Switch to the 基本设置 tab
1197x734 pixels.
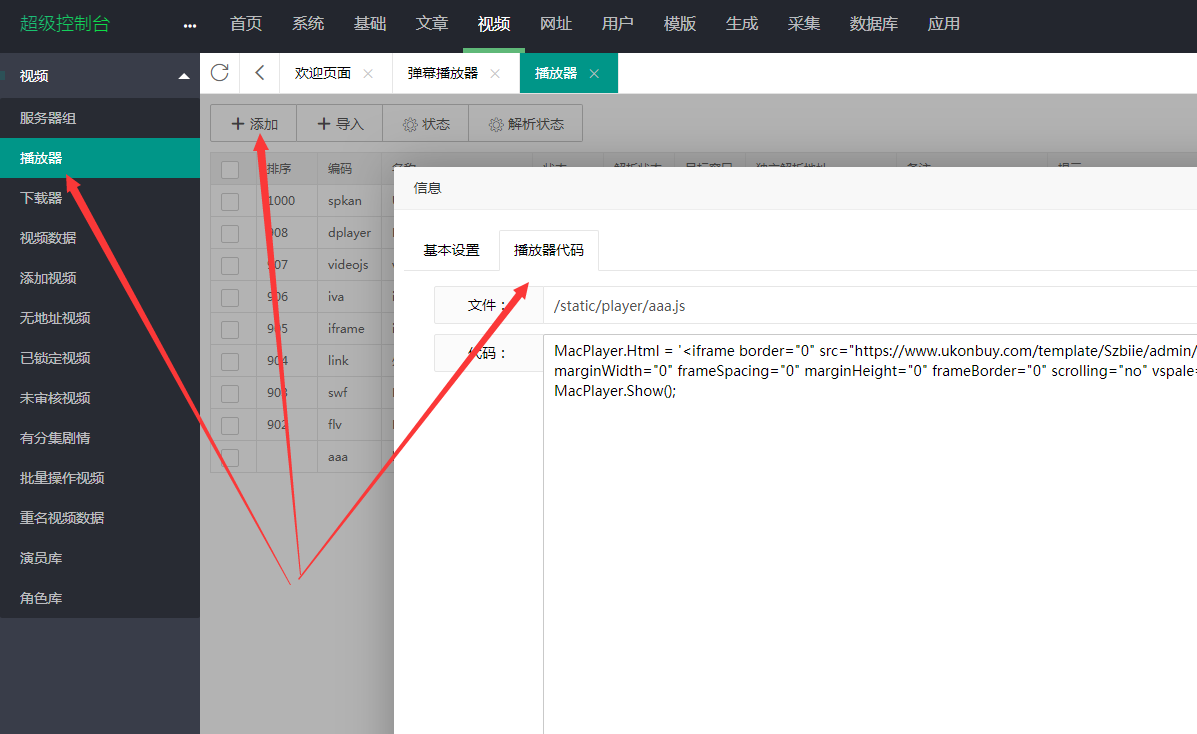[x=451, y=250]
